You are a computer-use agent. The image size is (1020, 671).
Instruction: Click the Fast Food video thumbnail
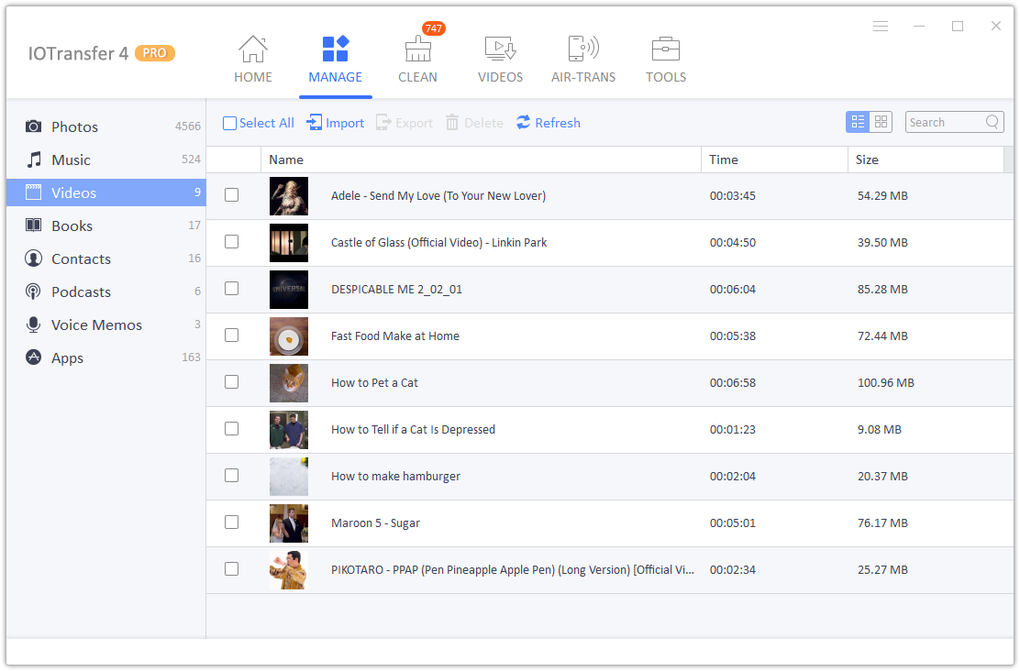click(x=289, y=336)
